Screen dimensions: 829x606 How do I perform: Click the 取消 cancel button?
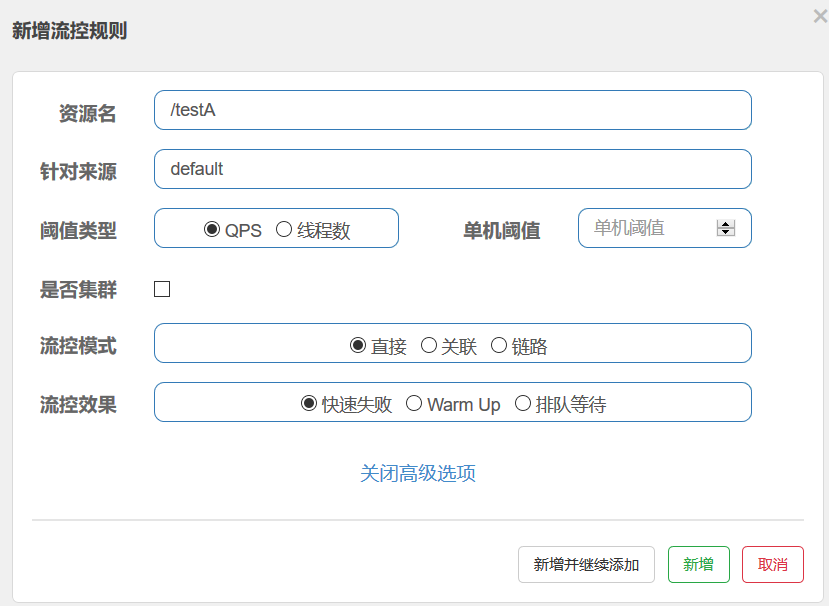pyautogui.click(x=772, y=564)
